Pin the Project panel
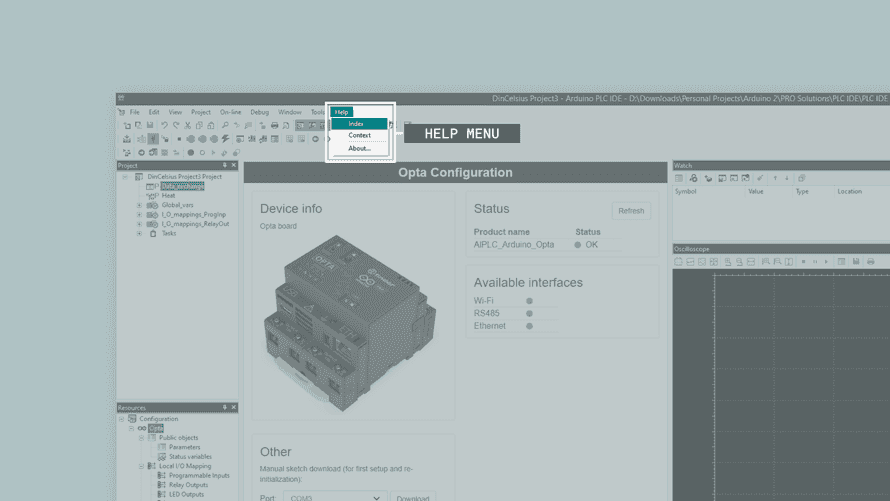This screenshot has width=890, height=501. pos(225,166)
